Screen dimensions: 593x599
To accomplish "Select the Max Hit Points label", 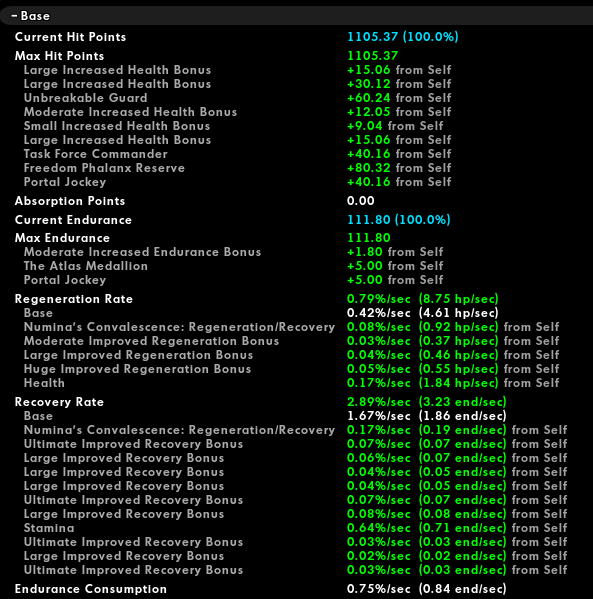I will 59,56.
